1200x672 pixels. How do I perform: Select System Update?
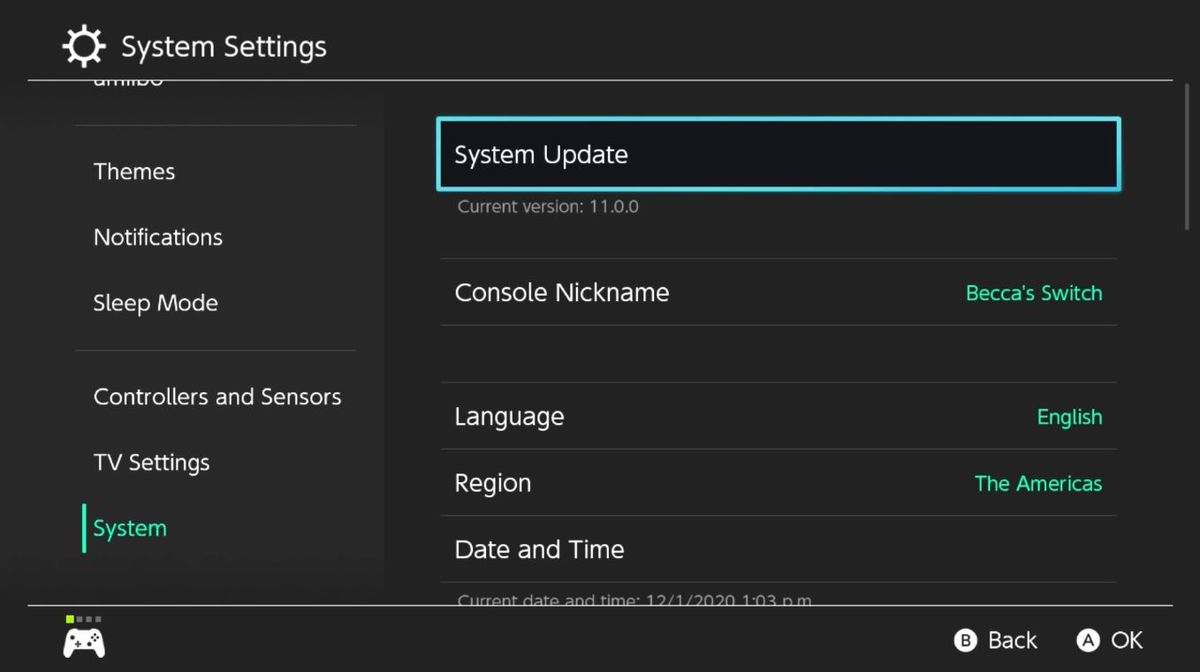[x=778, y=154]
